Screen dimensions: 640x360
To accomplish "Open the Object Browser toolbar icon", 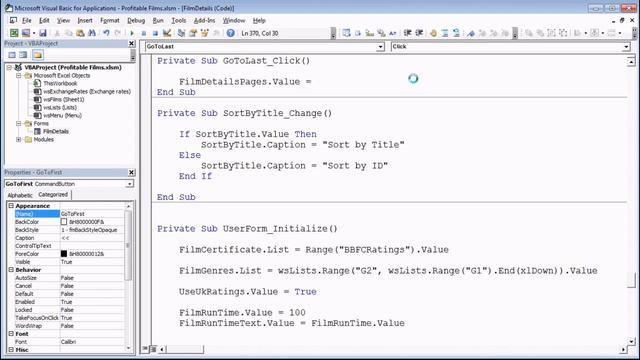I will 204,33.
